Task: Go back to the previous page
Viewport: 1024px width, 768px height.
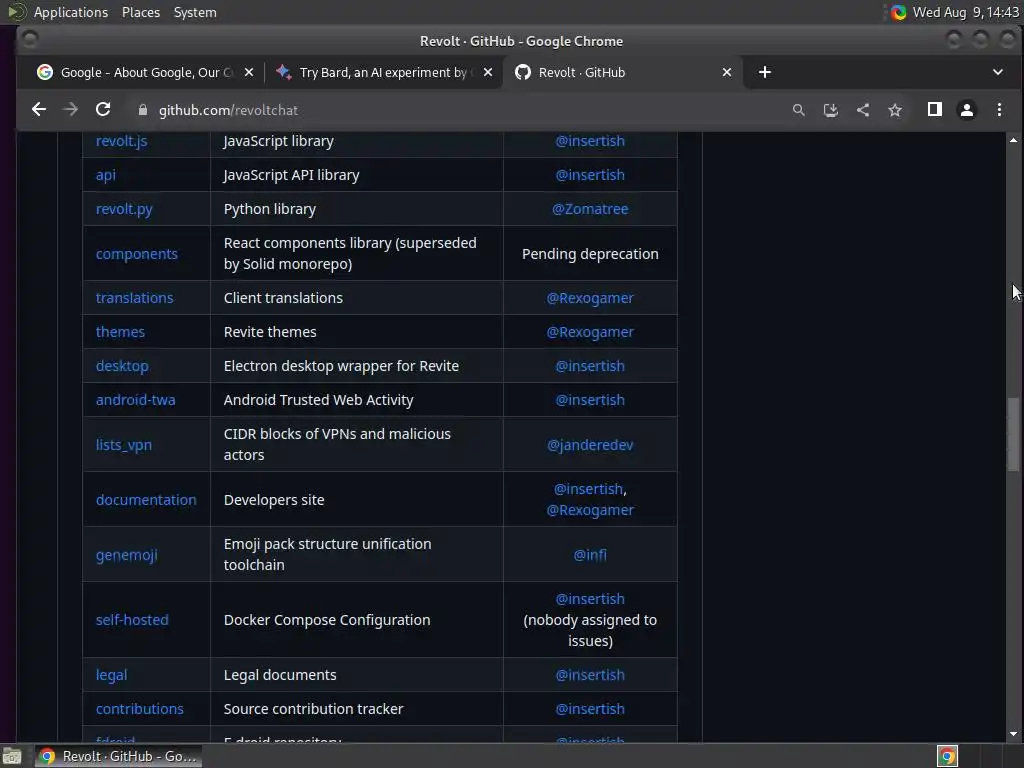Action: click(39, 110)
